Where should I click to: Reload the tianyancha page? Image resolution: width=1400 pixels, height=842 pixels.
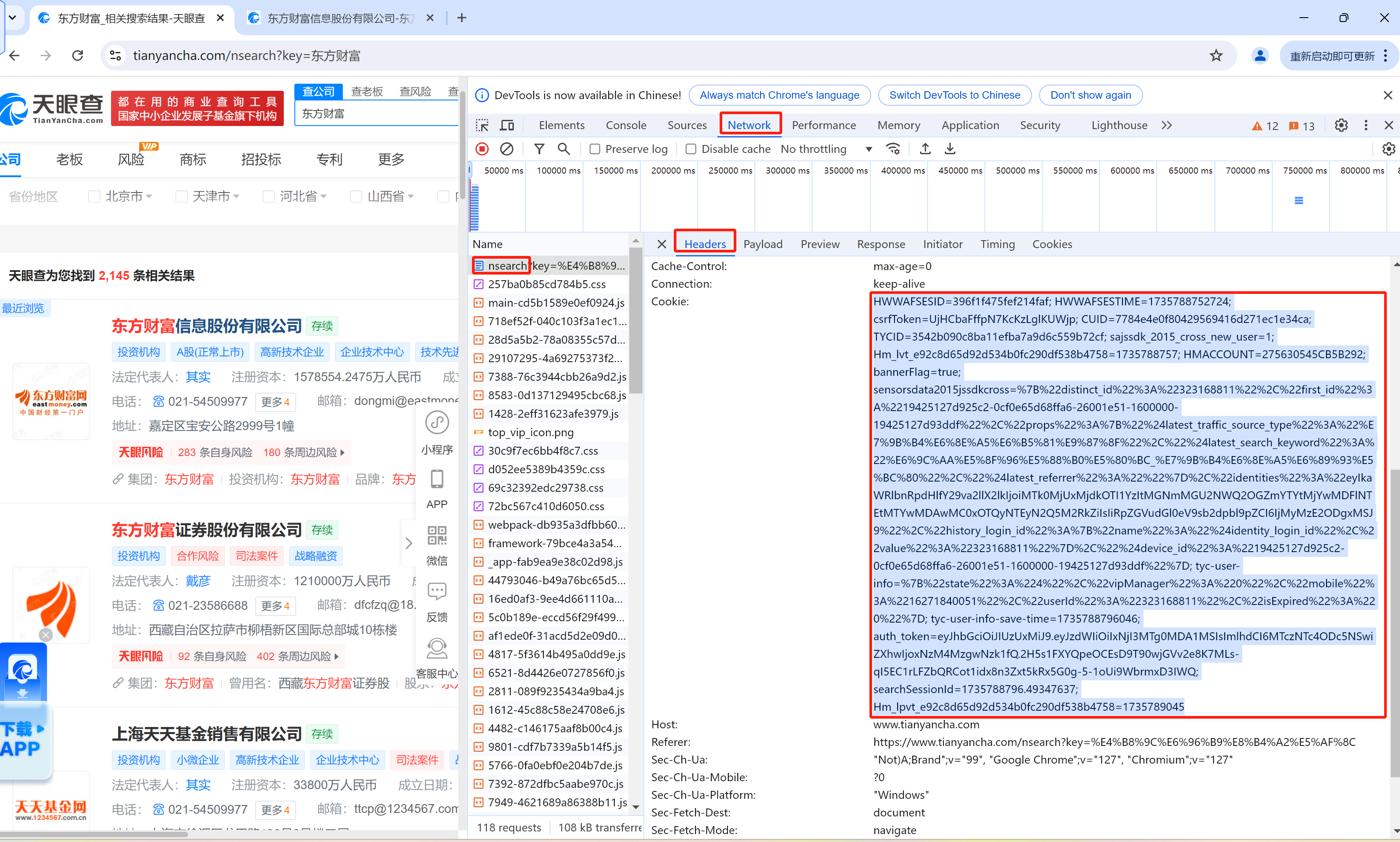(78, 56)
